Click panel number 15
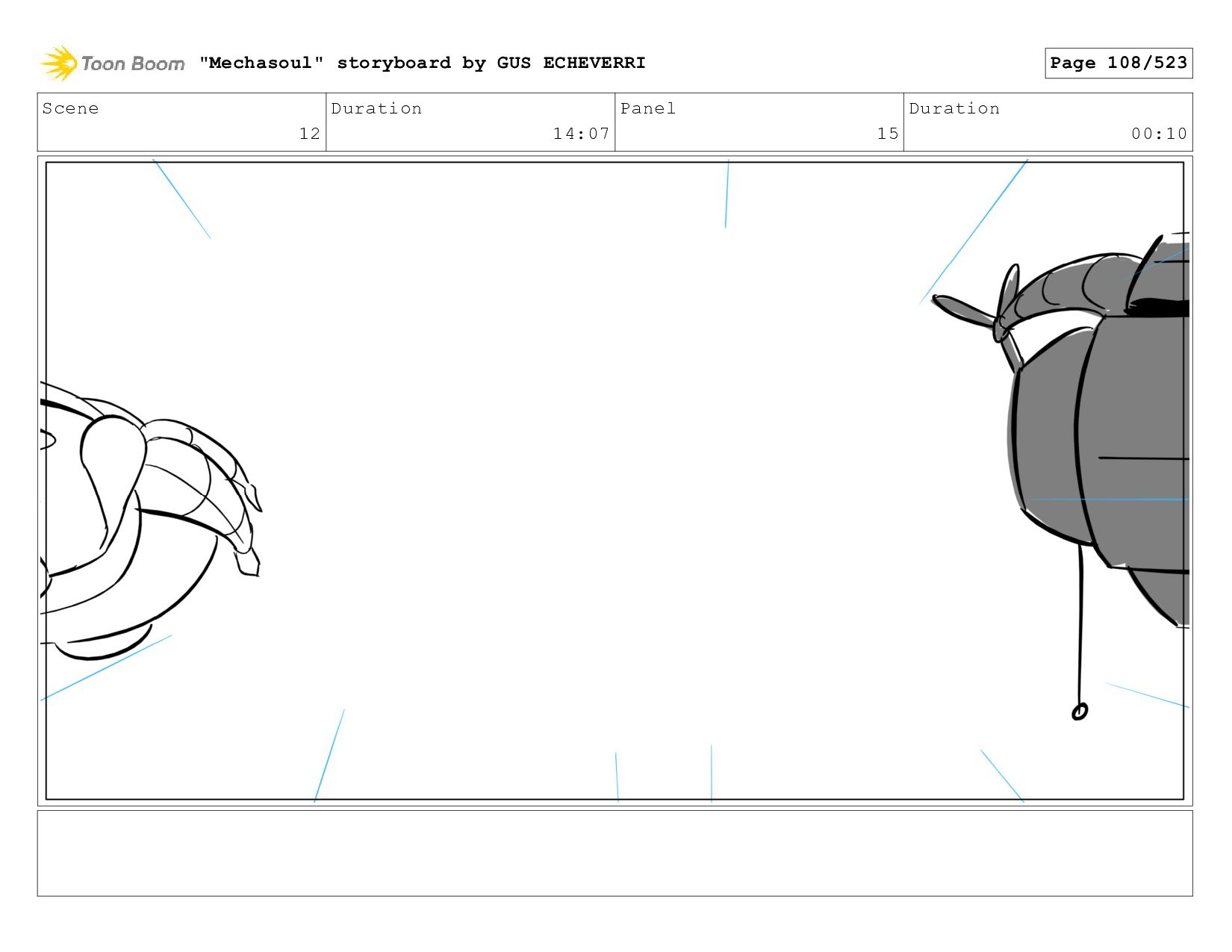Viewport: 1232px width, 952px height. click(888, 134)
